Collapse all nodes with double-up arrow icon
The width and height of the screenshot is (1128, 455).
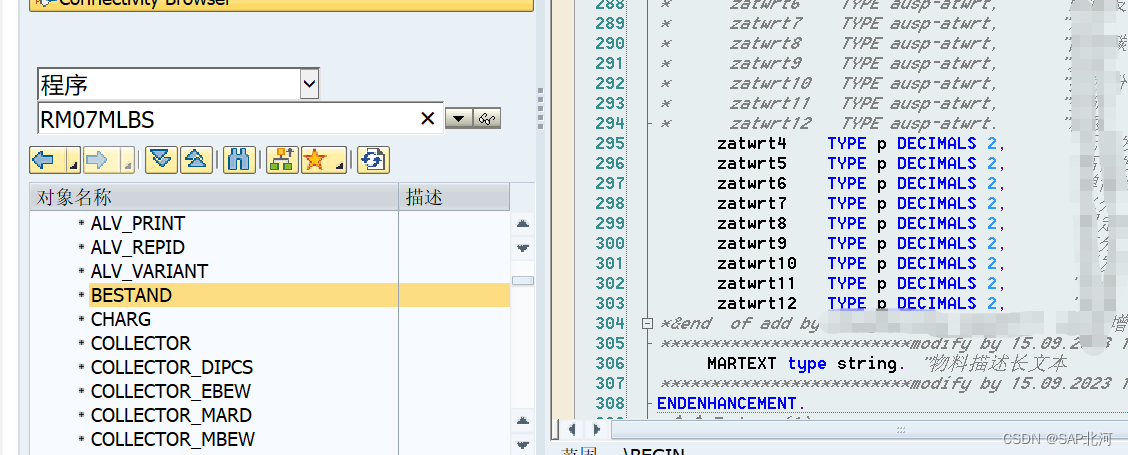196,160
